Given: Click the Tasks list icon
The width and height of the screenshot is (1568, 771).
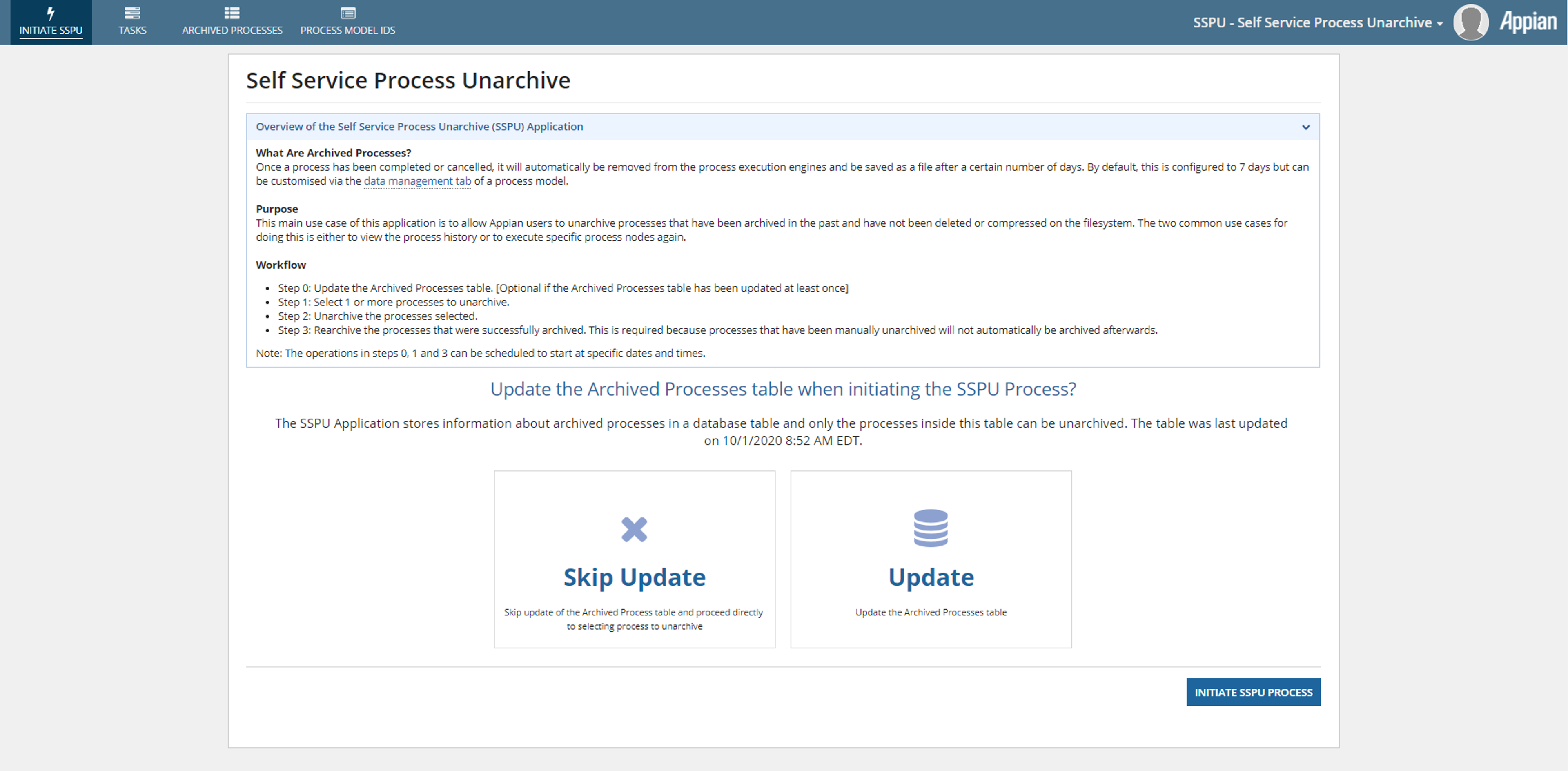Looking at the screenshot, I should (x=132, y=13).
